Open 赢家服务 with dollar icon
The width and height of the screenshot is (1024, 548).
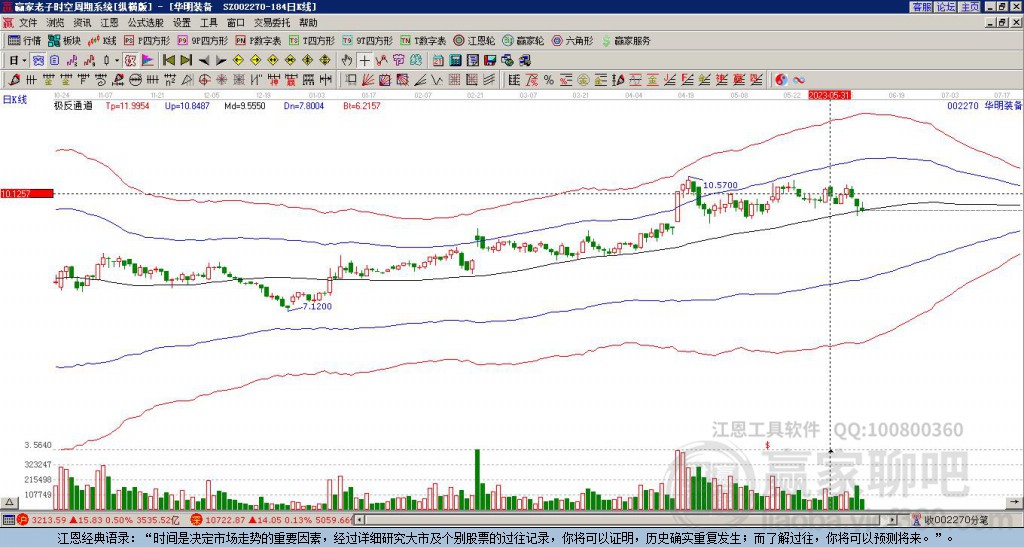(x=626, y=40)
